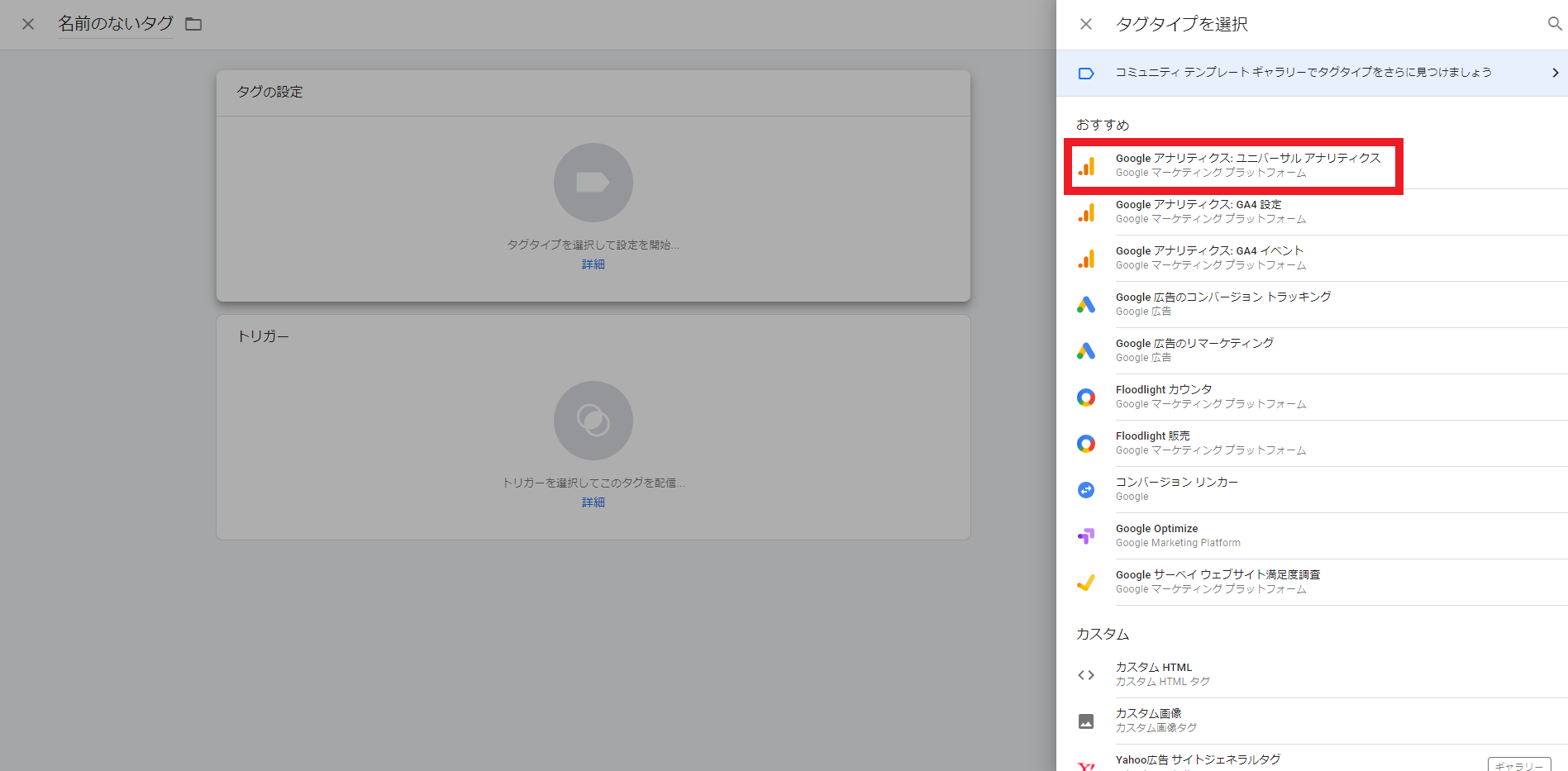The width and height of the screenshot is (1568, 771).
Task: Click the tag configuration placeholder icon
Action: coord(593,183)
